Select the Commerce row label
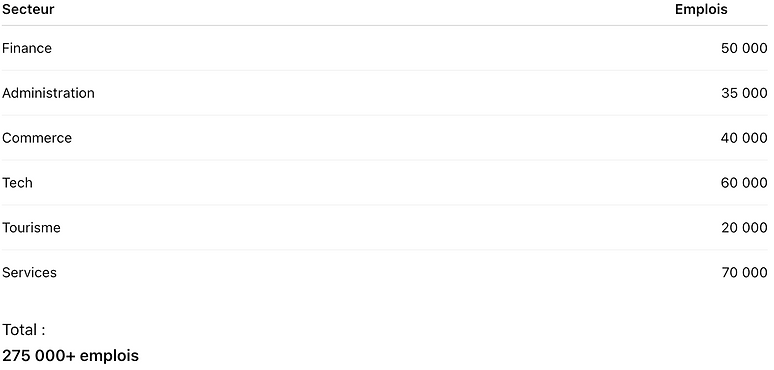This screenshot has height=370, width=774. tap(37, 138)
